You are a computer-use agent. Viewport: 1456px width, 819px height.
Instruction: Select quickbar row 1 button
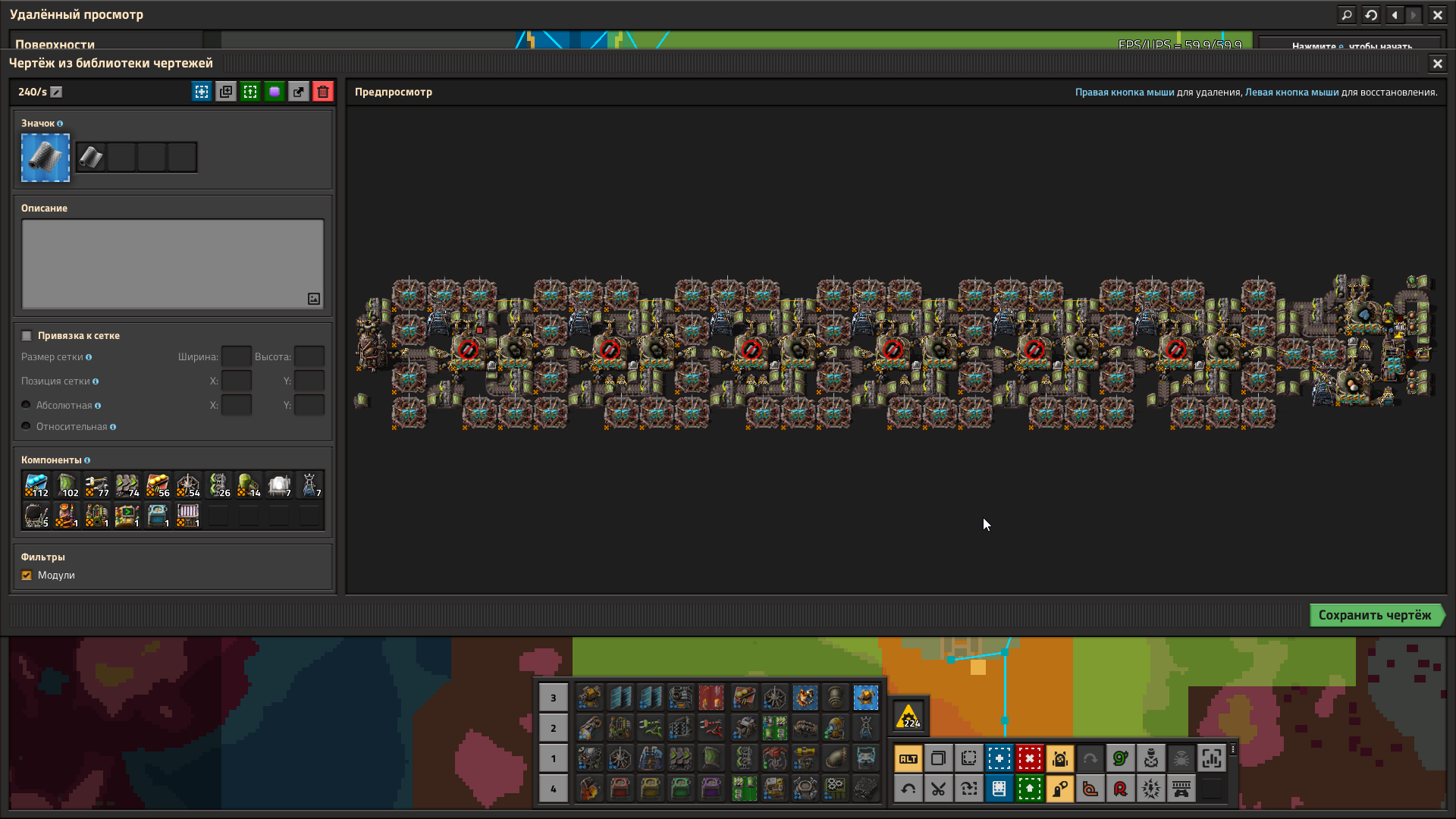click(554, 758)
